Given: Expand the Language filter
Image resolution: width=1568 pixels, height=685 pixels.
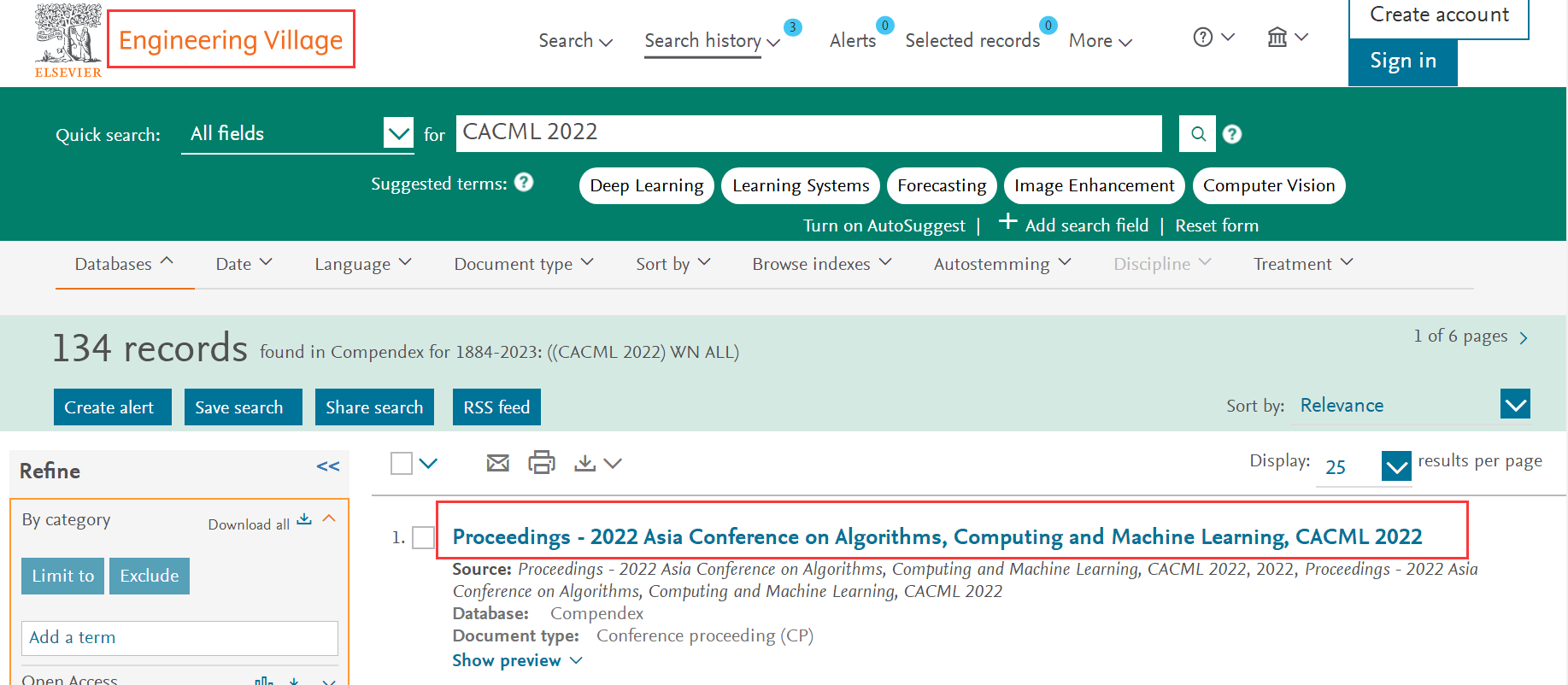Looking at the screenshot, I should (363, 264).
